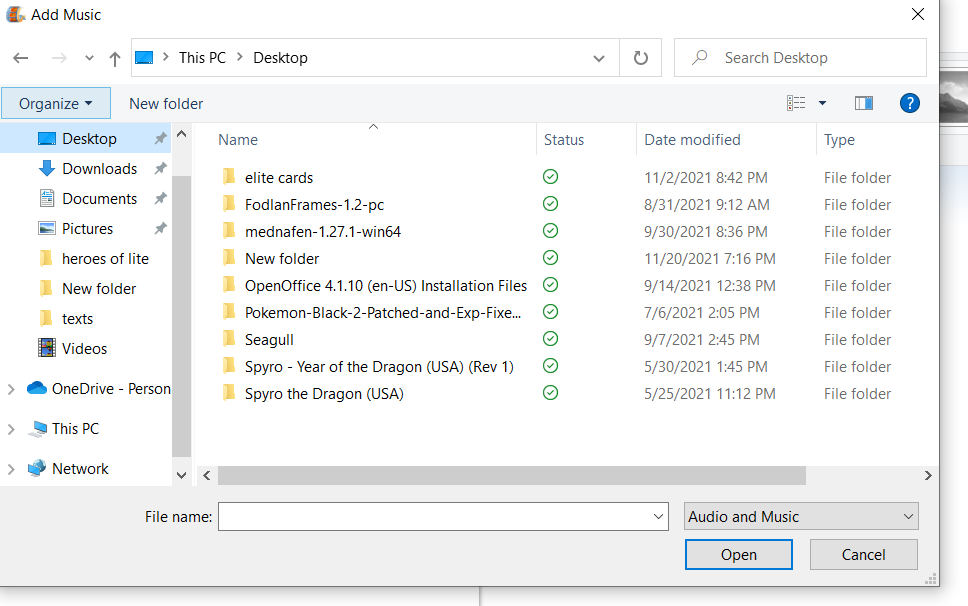Create a New folder

166,104
